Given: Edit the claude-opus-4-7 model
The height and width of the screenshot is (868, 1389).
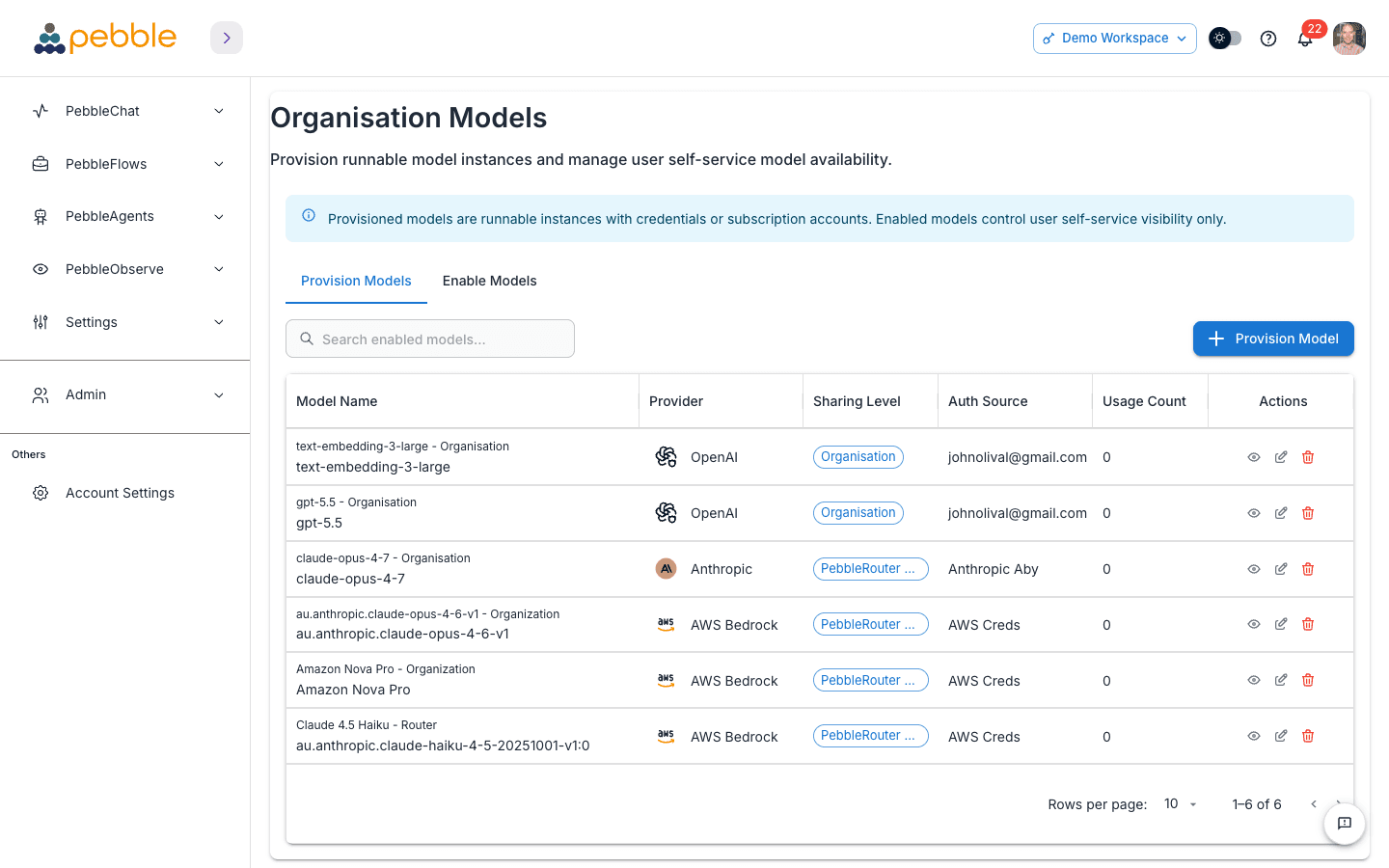Looking at the screenshot, I should pos(1281,569).
